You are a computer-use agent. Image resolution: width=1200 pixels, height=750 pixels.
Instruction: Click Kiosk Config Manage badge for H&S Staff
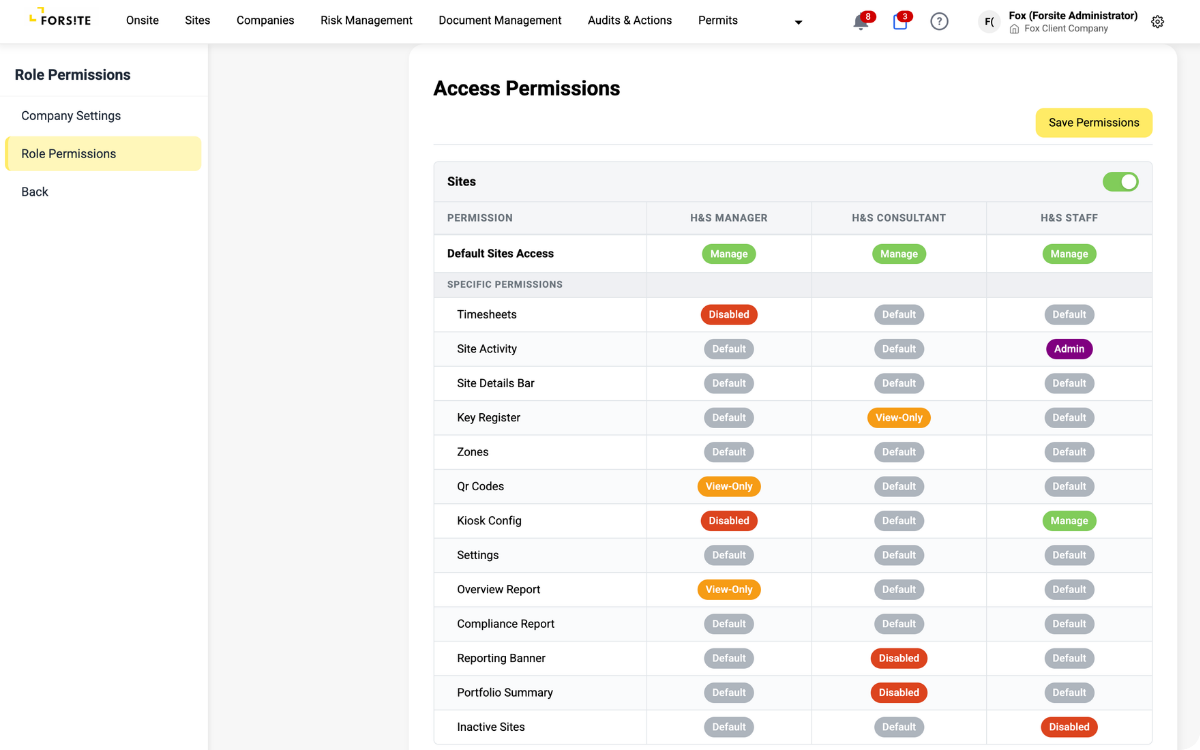pyautogui.click(x=1069, y=521)
